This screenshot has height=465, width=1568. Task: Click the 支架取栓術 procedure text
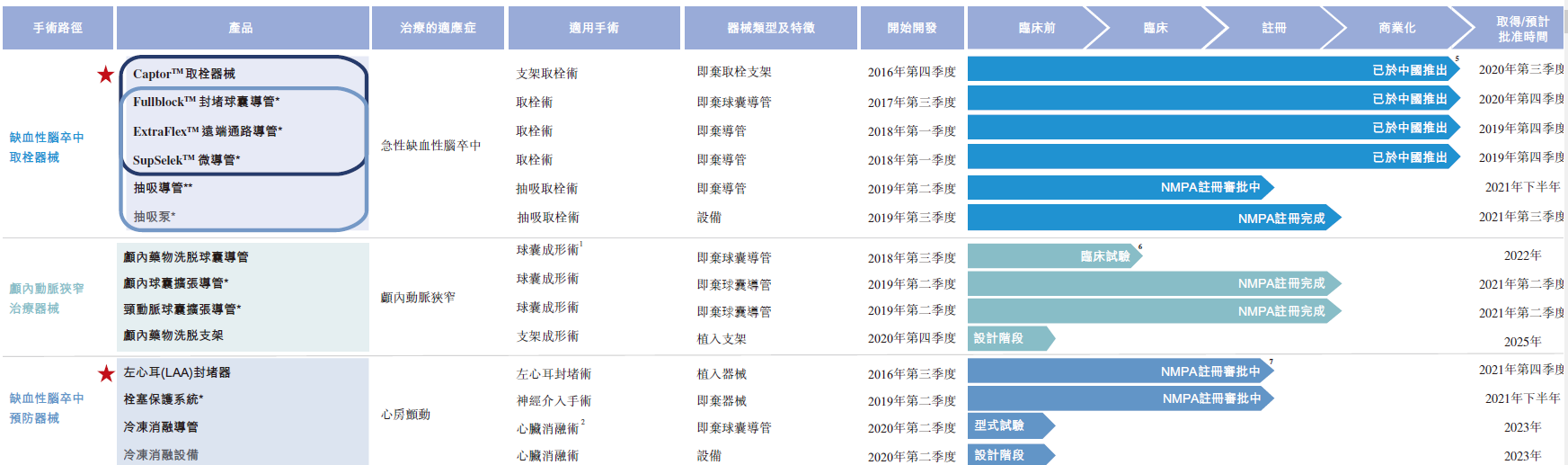click(547, 74)
